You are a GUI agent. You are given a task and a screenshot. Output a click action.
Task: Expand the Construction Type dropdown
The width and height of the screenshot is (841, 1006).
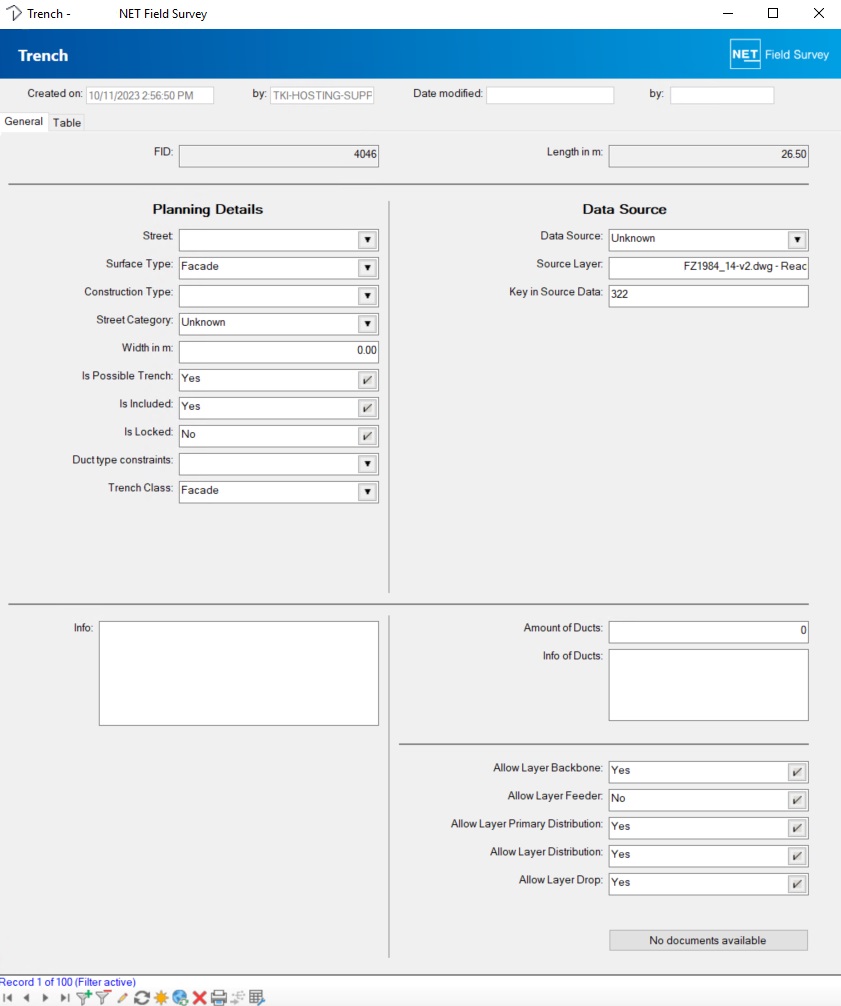tap(367, 296)
